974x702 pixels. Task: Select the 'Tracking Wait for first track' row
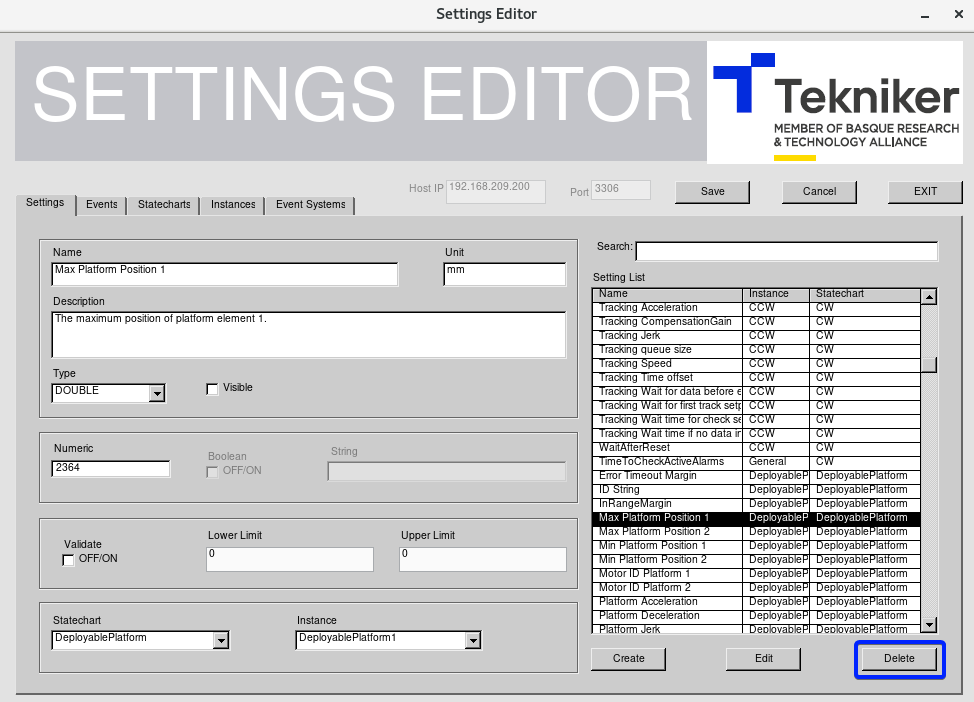[x=757, y=406]
